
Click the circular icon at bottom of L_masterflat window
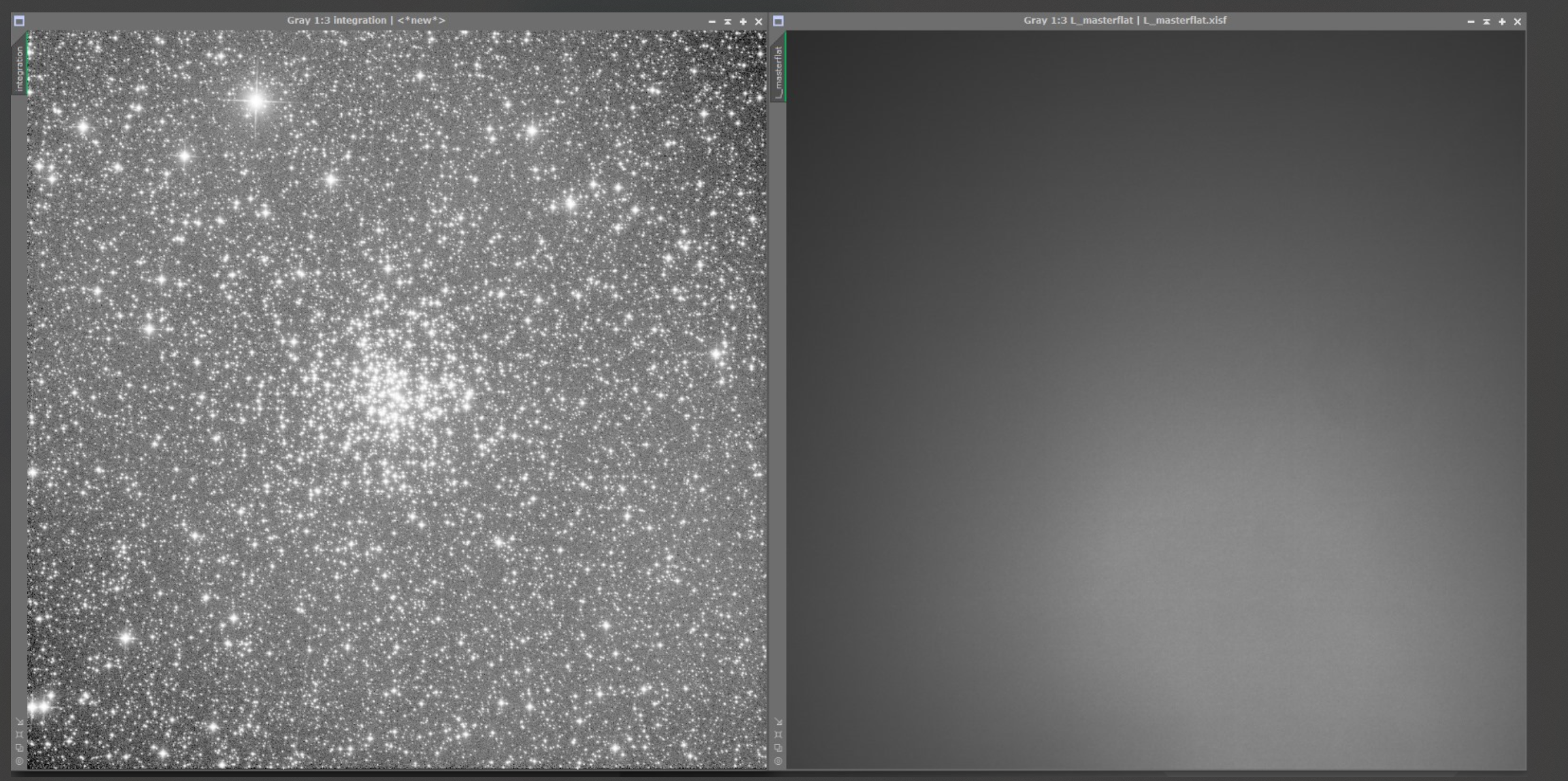(778, 761)
